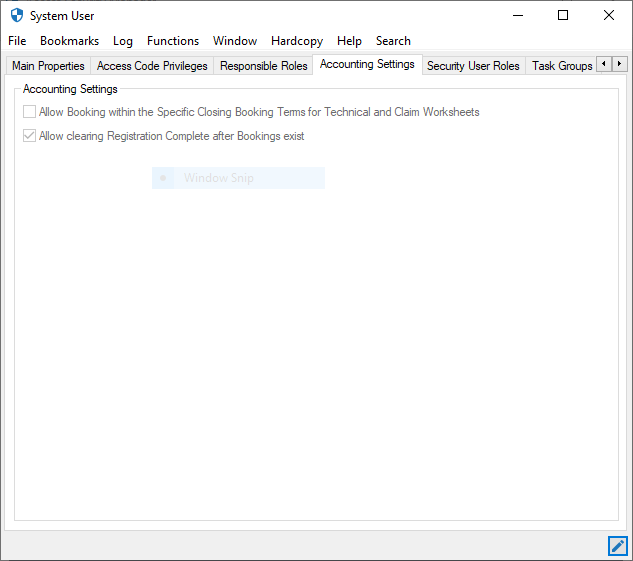The width and height of the screenshot is (633, 561).
Task: Maximize the System User window
Action: click(563, 15)
